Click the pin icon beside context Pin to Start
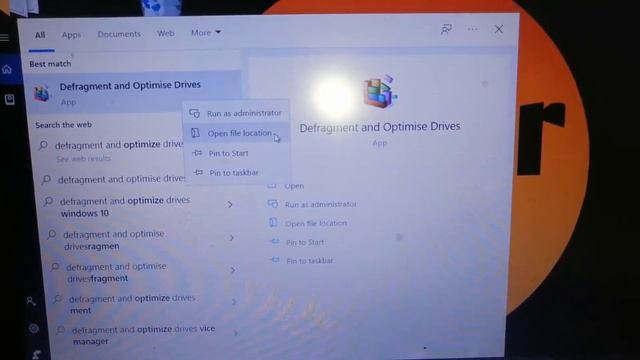640x360 pixels. click(197, 153)
